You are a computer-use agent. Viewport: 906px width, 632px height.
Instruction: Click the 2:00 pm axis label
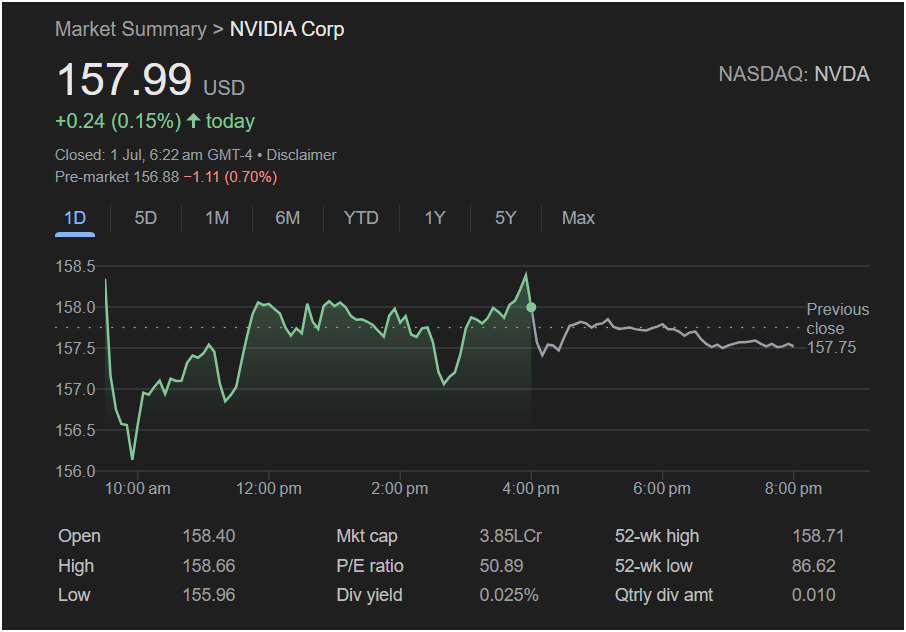pyautogui.click(x=400, y=489)
